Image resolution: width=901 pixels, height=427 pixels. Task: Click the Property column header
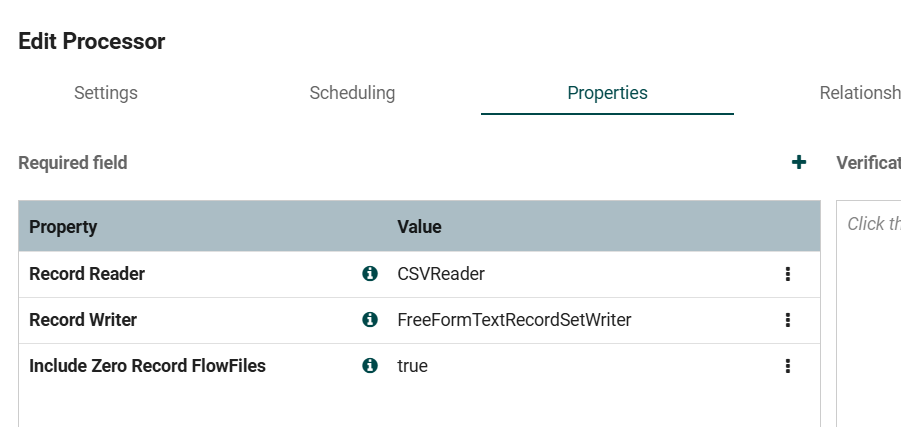pos(63,227)
